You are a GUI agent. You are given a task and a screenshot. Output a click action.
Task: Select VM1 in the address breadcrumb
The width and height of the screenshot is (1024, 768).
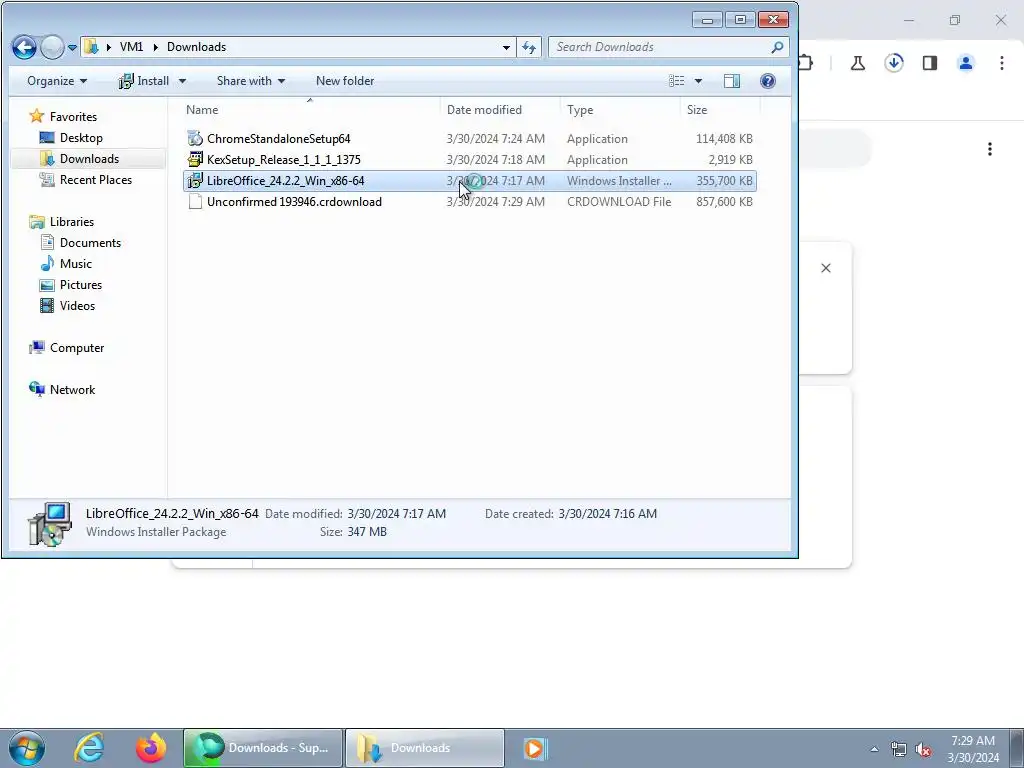tap(131, 47)
